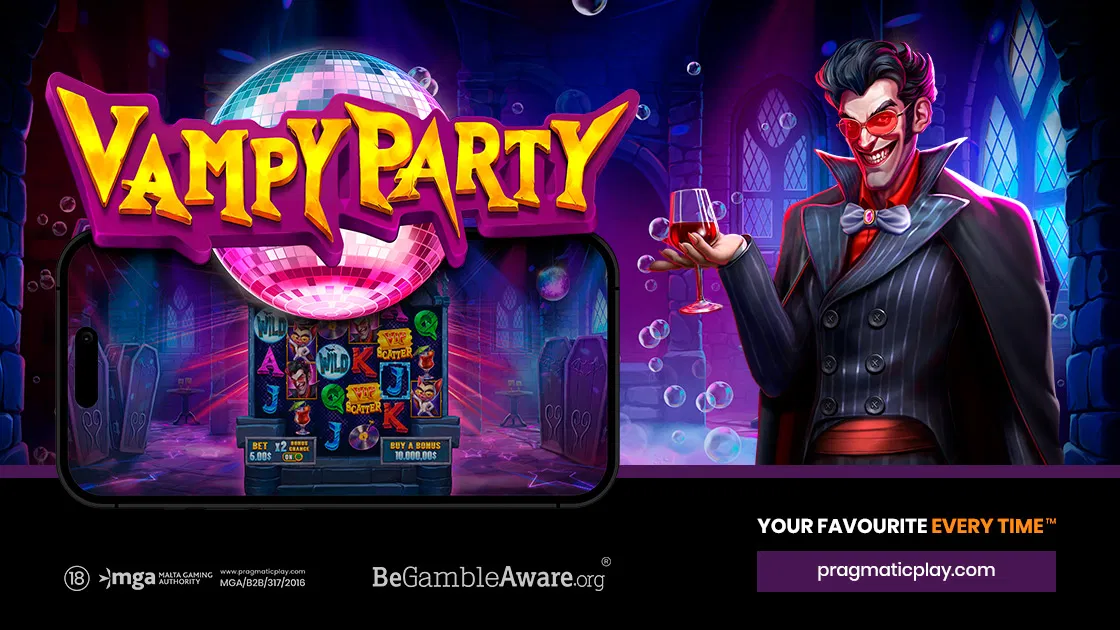Click the vampire's grey bow tie
The width and height of the screenshot is (1120, 630).
tap(873, 217)
